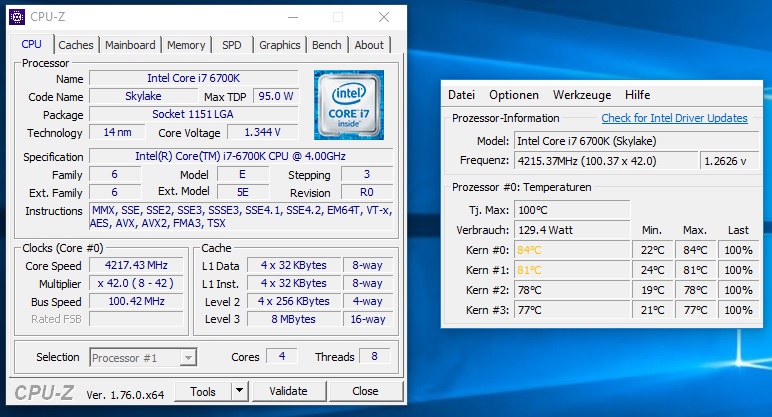This screenshot has height=417, width=772.
Task: Open the Optionen menu
Action: tap(514, 95)
